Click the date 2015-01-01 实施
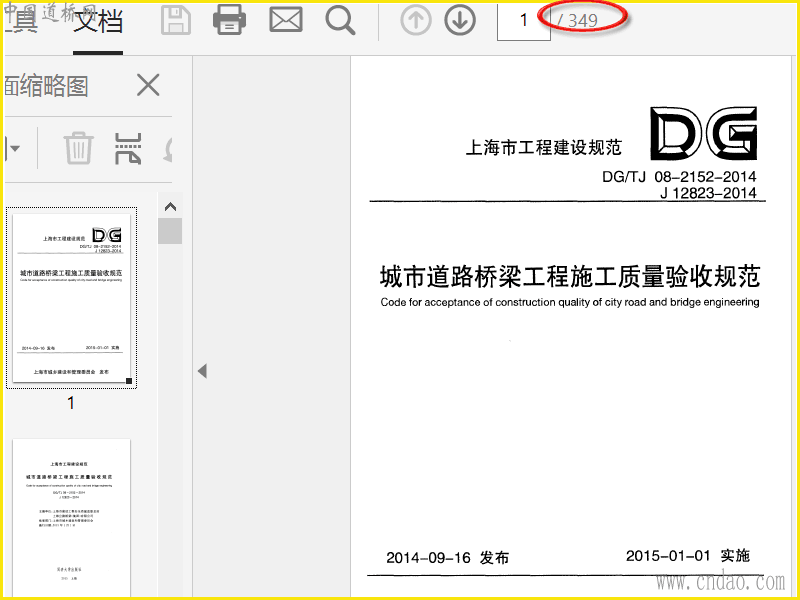 pos(688,556)
